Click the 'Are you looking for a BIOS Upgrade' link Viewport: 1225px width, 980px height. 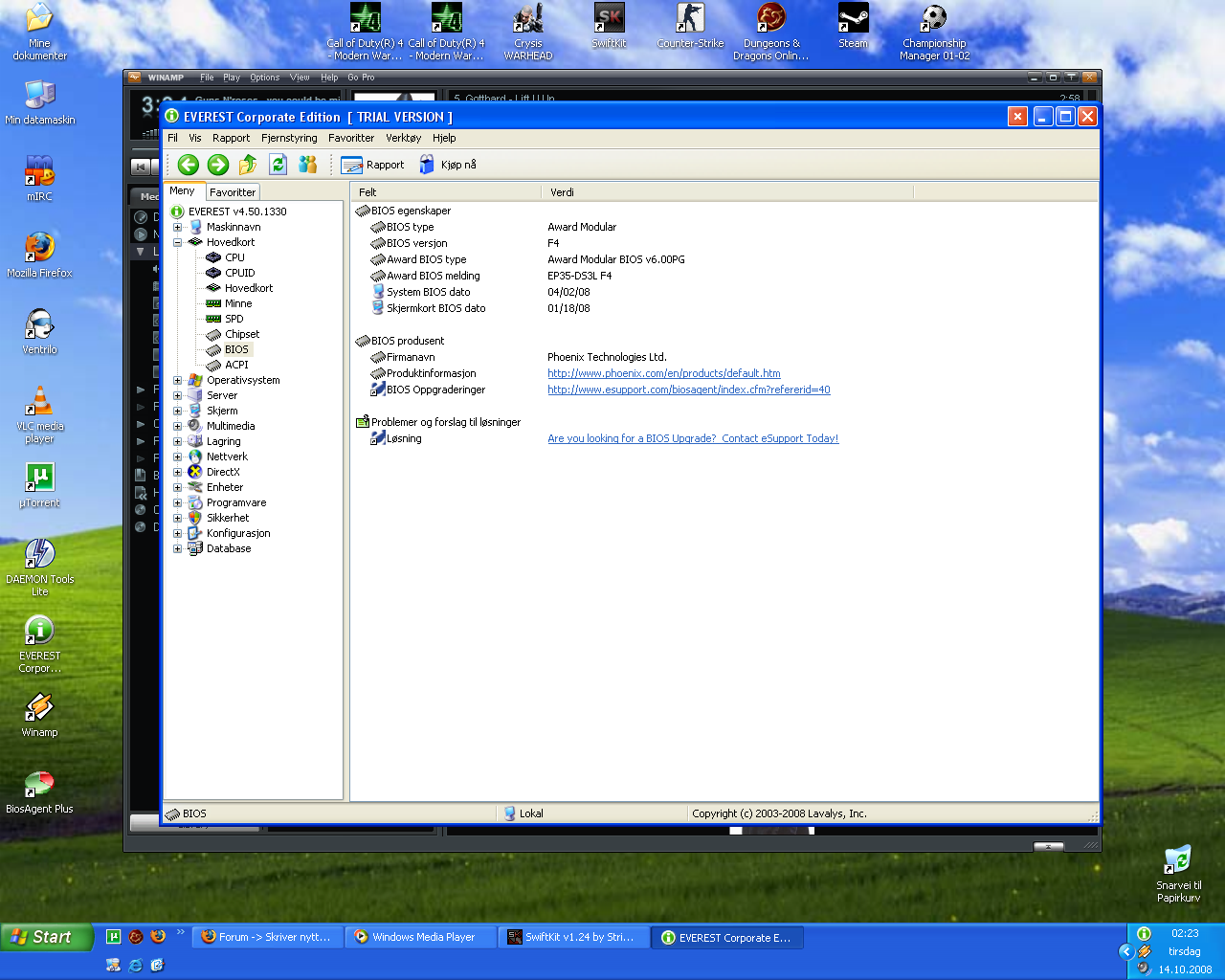tap(693, 438)
